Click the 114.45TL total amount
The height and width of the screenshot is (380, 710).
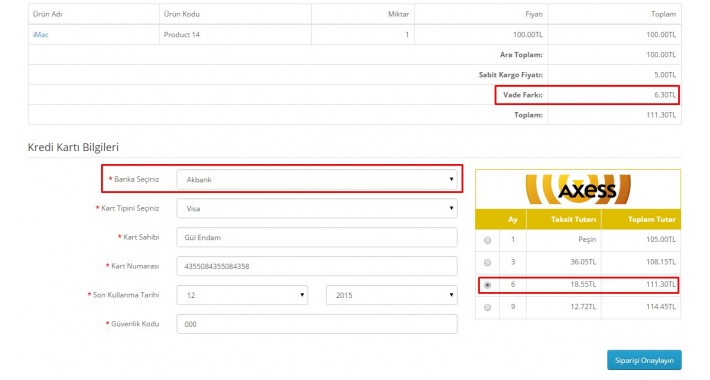(x=661, y=307)
